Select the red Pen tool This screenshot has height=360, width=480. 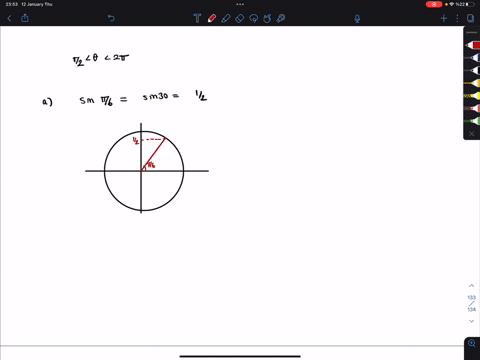[x=211, y=18]
